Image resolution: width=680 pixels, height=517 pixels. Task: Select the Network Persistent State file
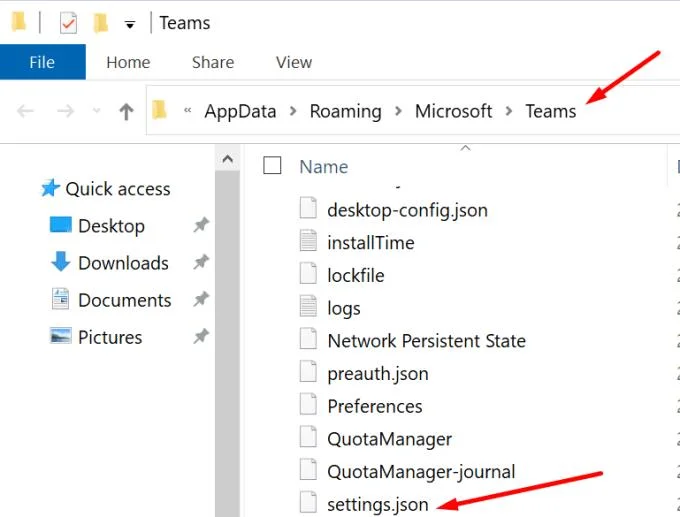tap(427, 341)
